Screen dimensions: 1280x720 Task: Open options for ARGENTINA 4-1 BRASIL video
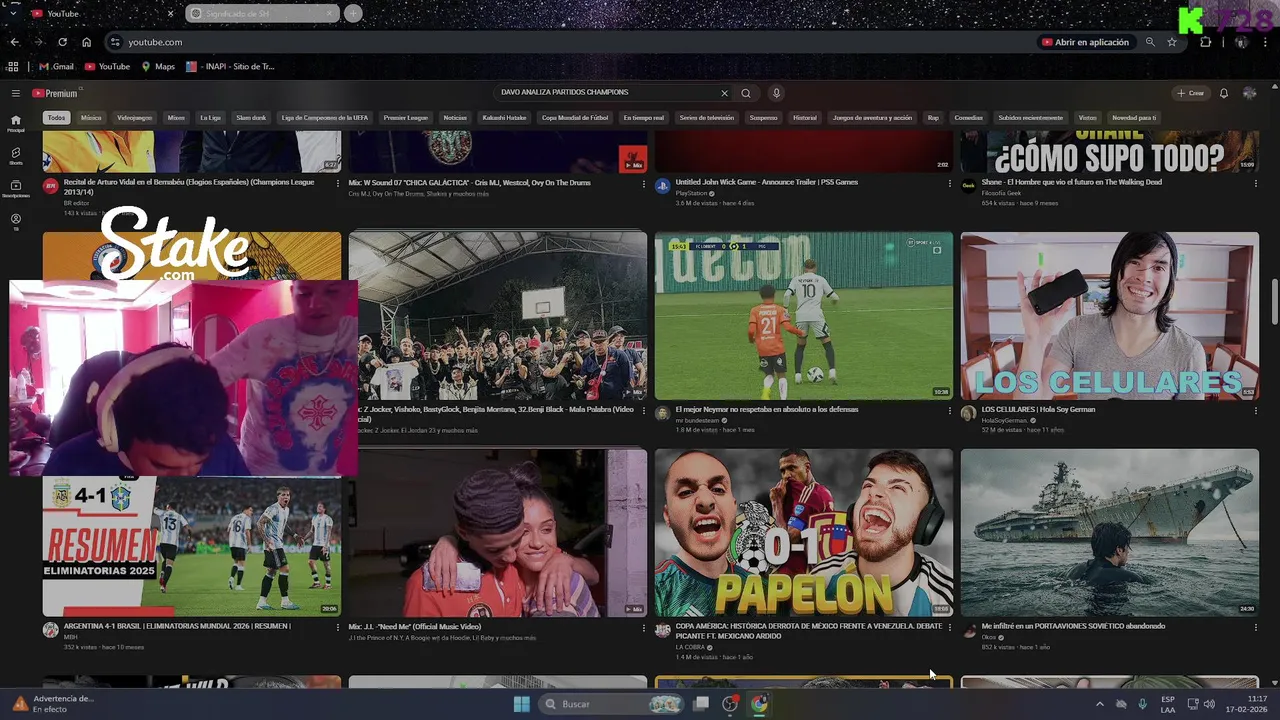click(337, 628)
